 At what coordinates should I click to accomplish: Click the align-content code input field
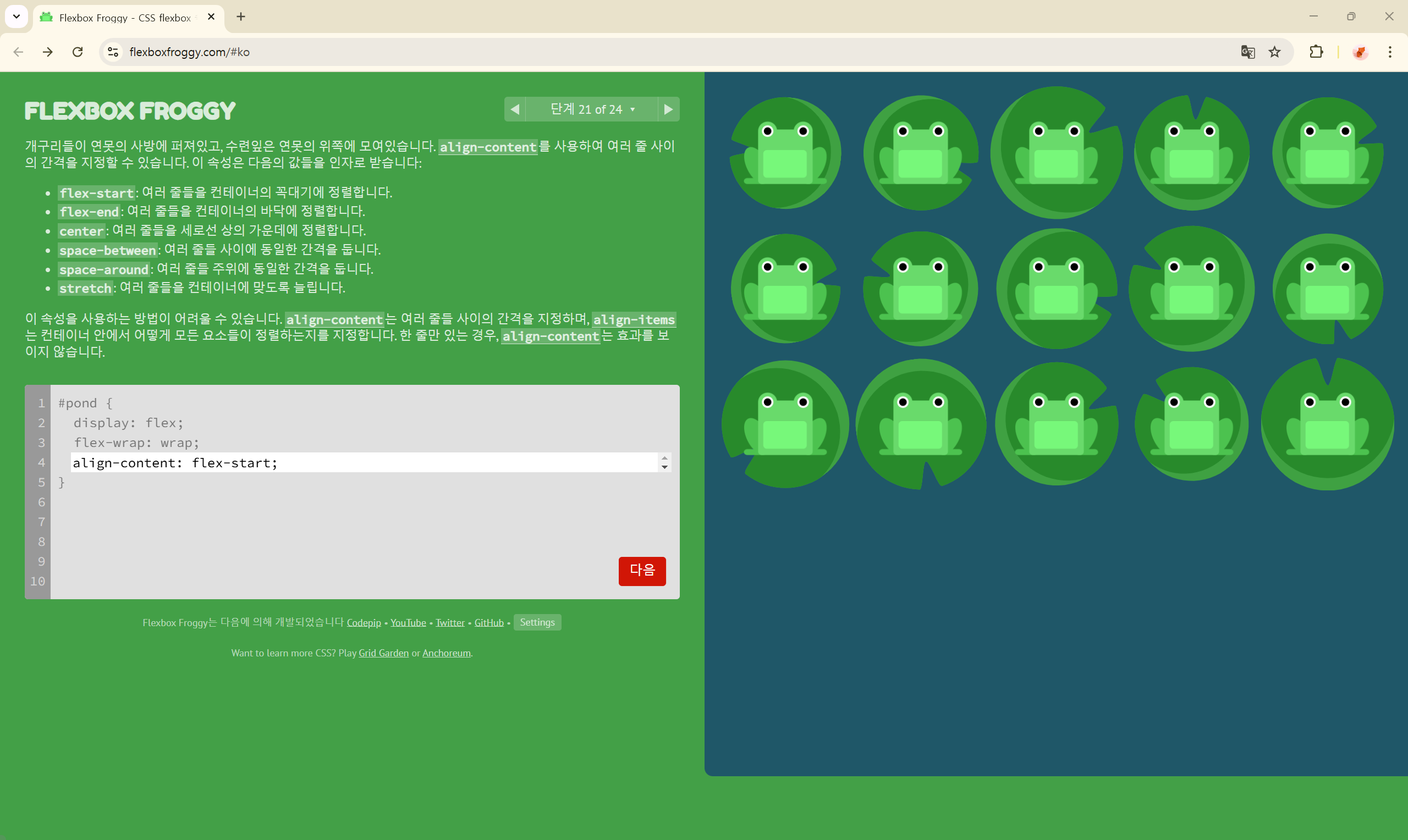point(362,462)
